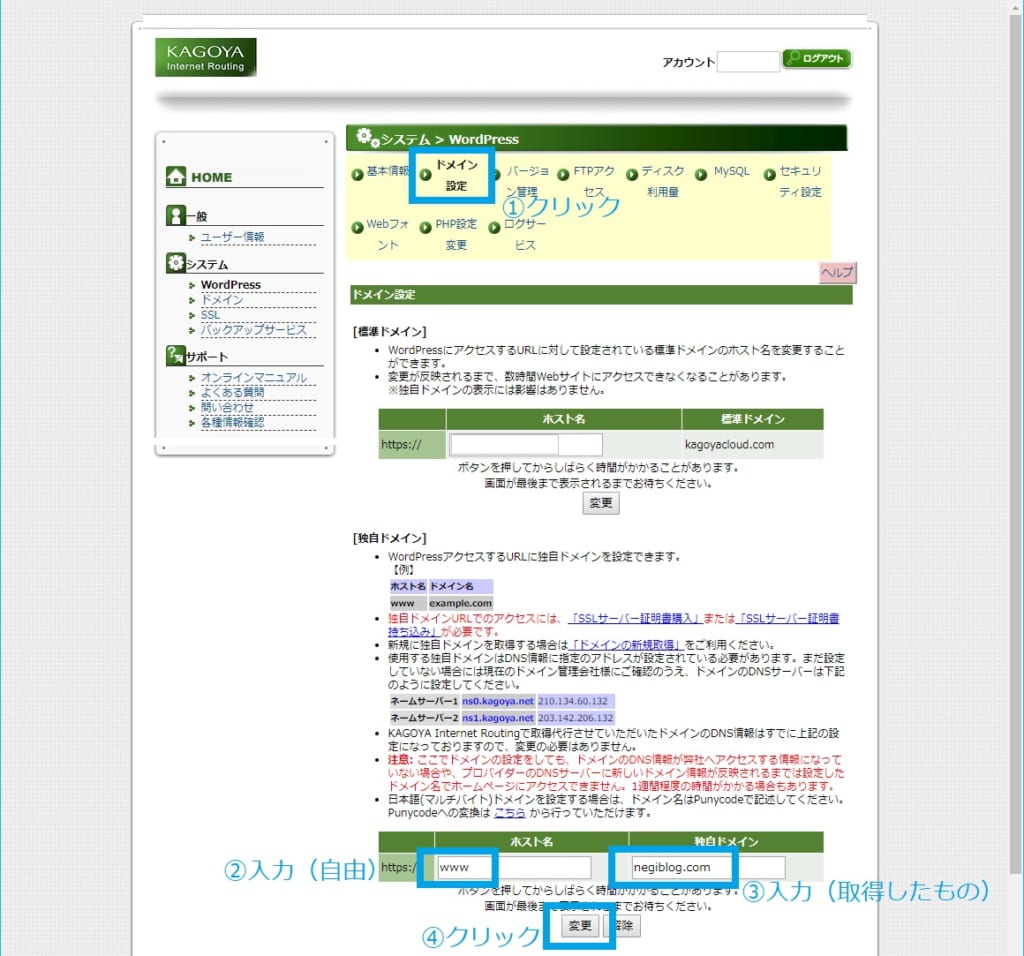Open SSL in sidebar

210,315
